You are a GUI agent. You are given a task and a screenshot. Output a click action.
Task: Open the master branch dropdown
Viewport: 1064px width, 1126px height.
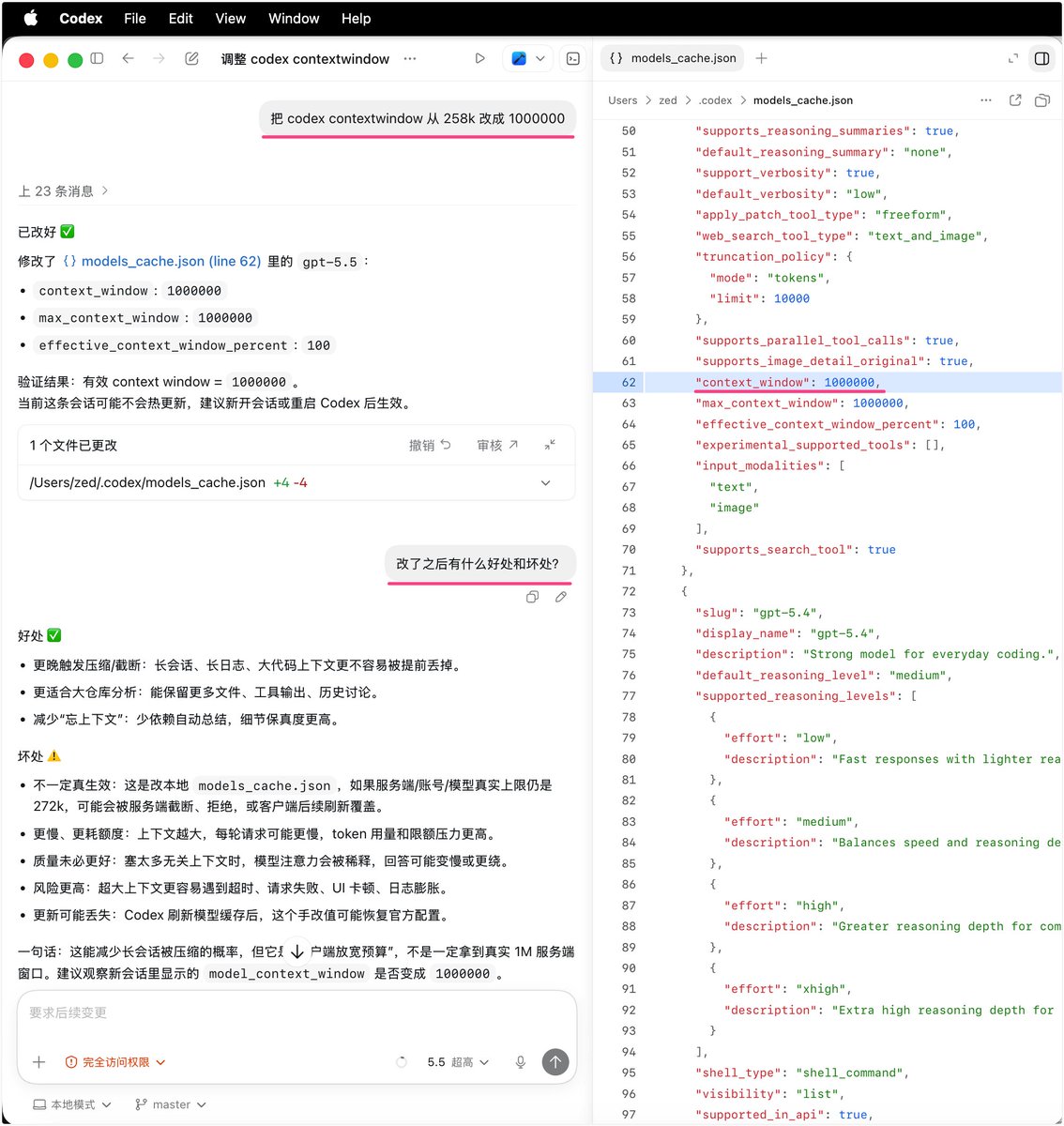pyautogui.click(x=171, y=1104)
